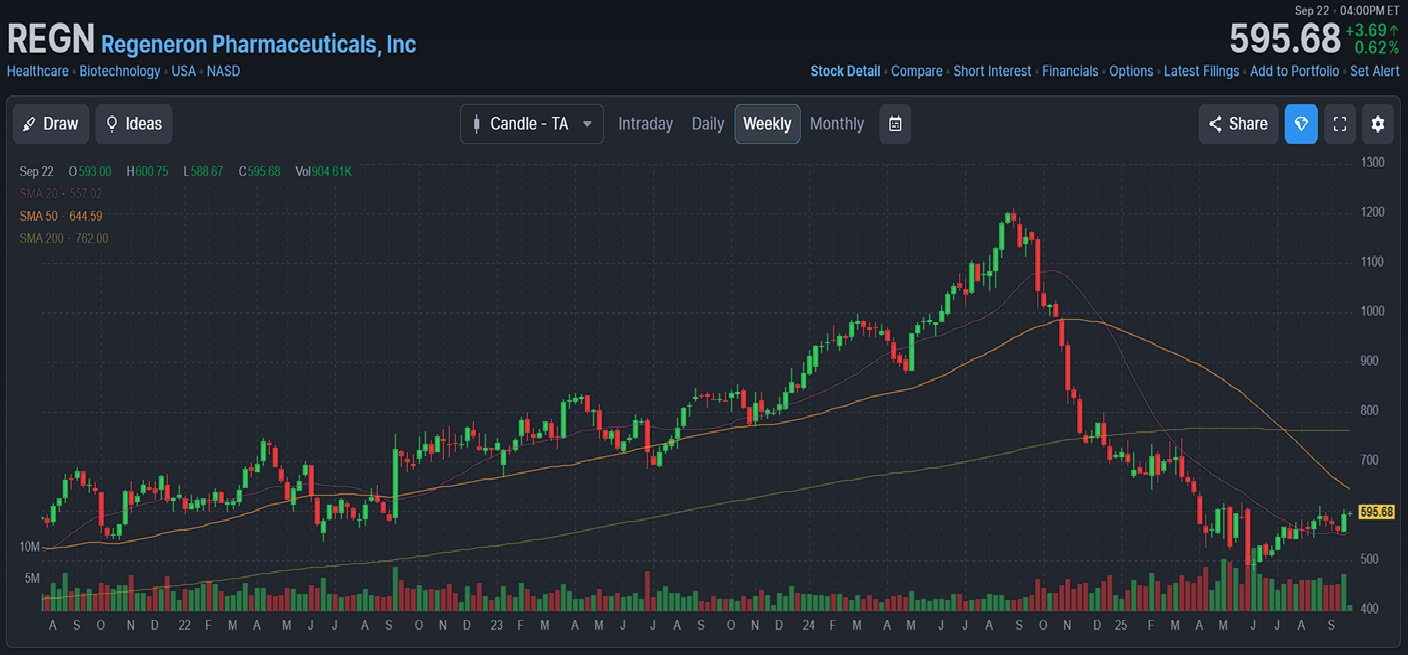1408x655 pixels.
Task: Click the REGN ticker symbol
Action: (51, 40)
